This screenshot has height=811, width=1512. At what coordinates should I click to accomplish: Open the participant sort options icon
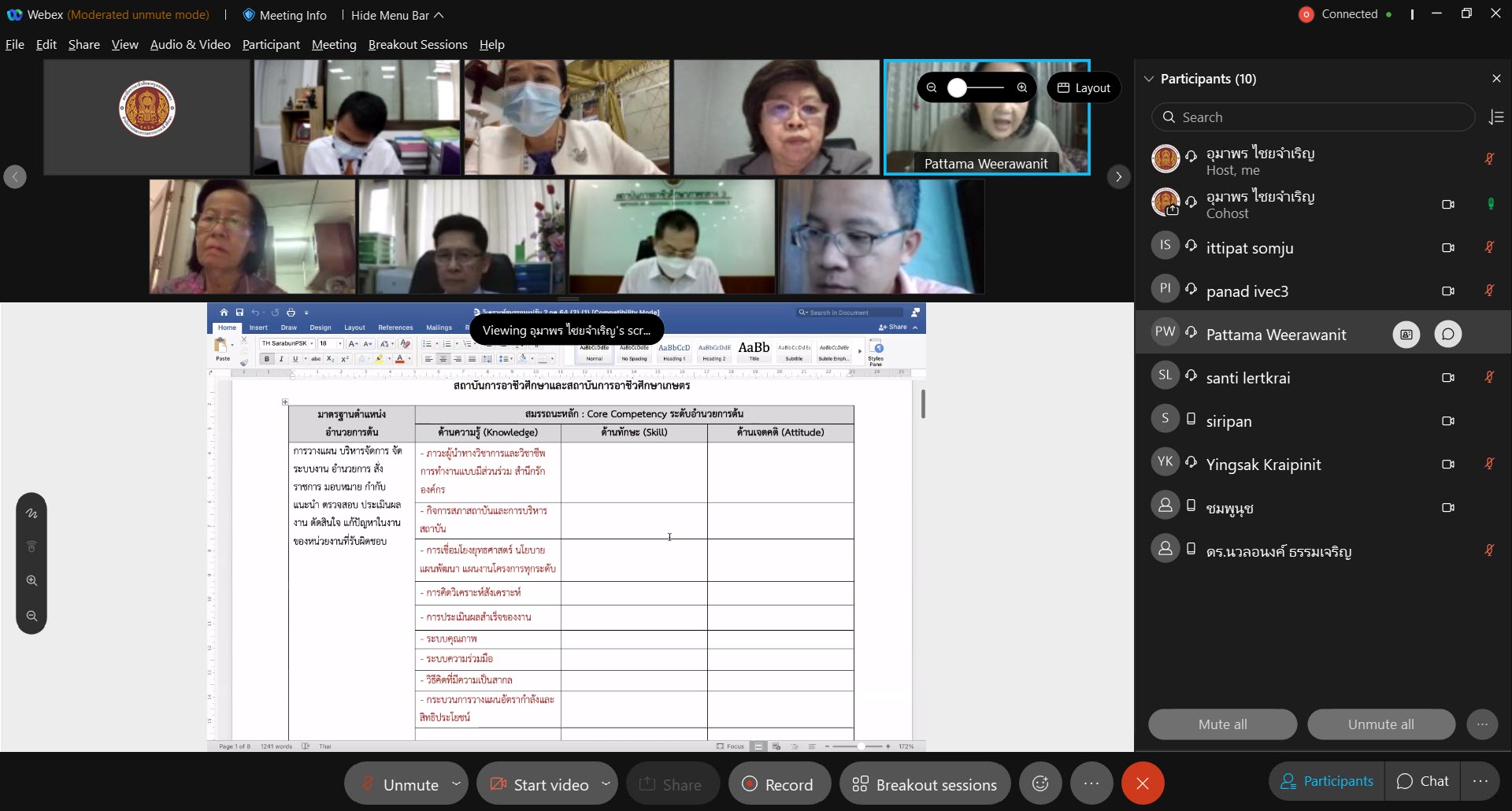tap(1496, 117)
